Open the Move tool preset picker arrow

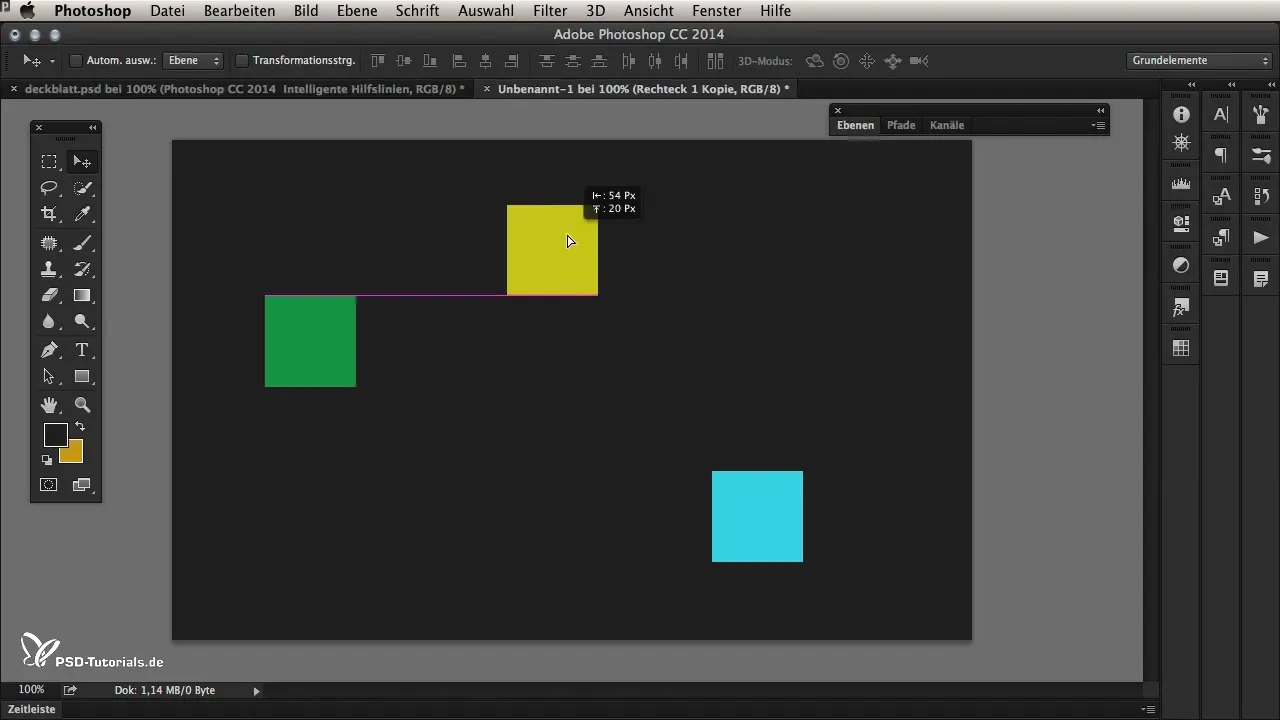(x=52, y=61)
